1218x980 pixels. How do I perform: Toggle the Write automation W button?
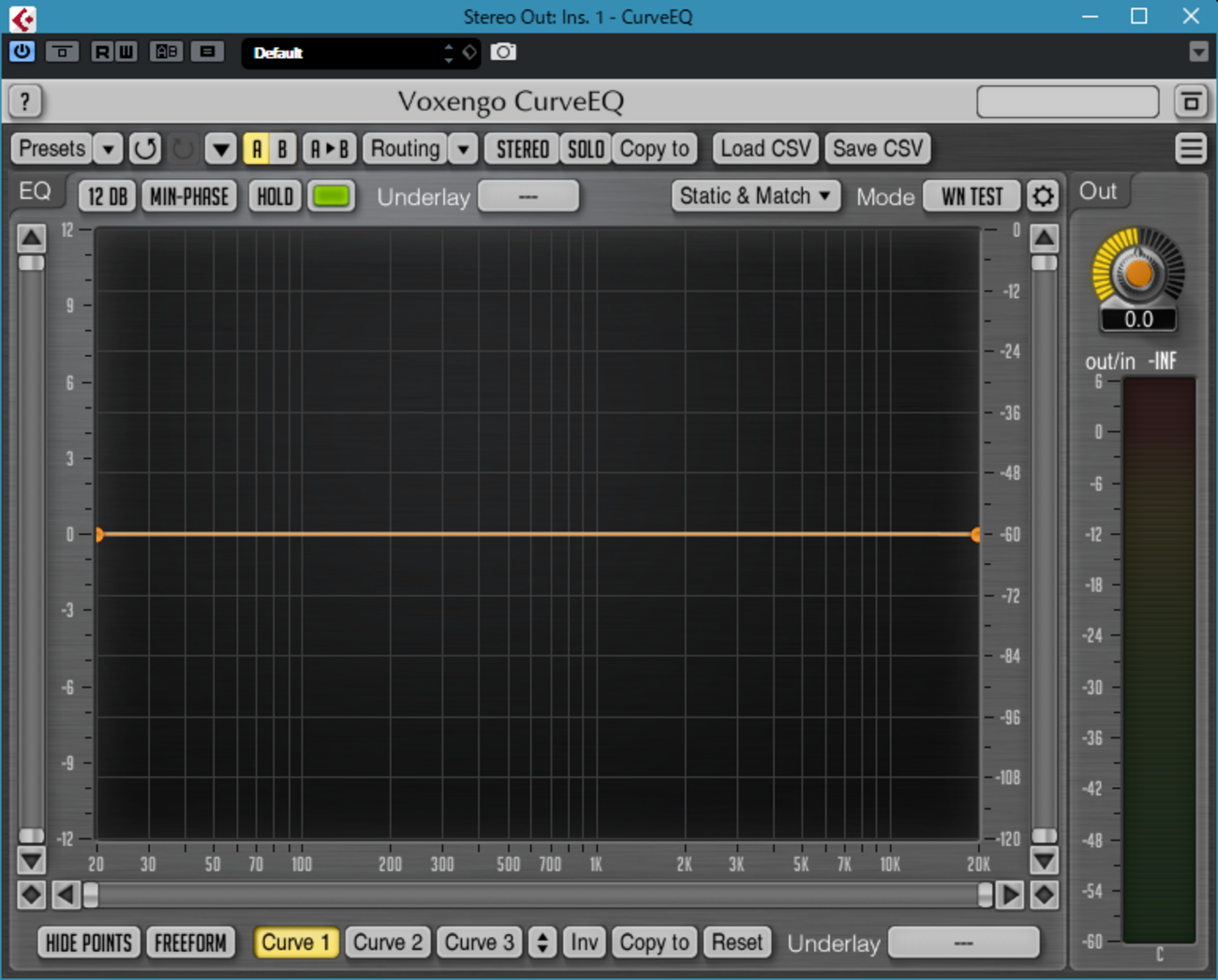[126, 52]
